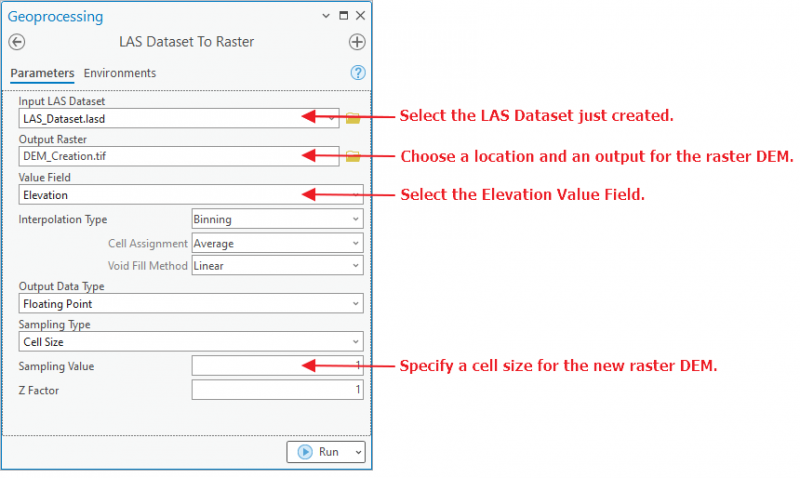
Task: Browse for Output Raster folder icon
Action: (352, 156)
